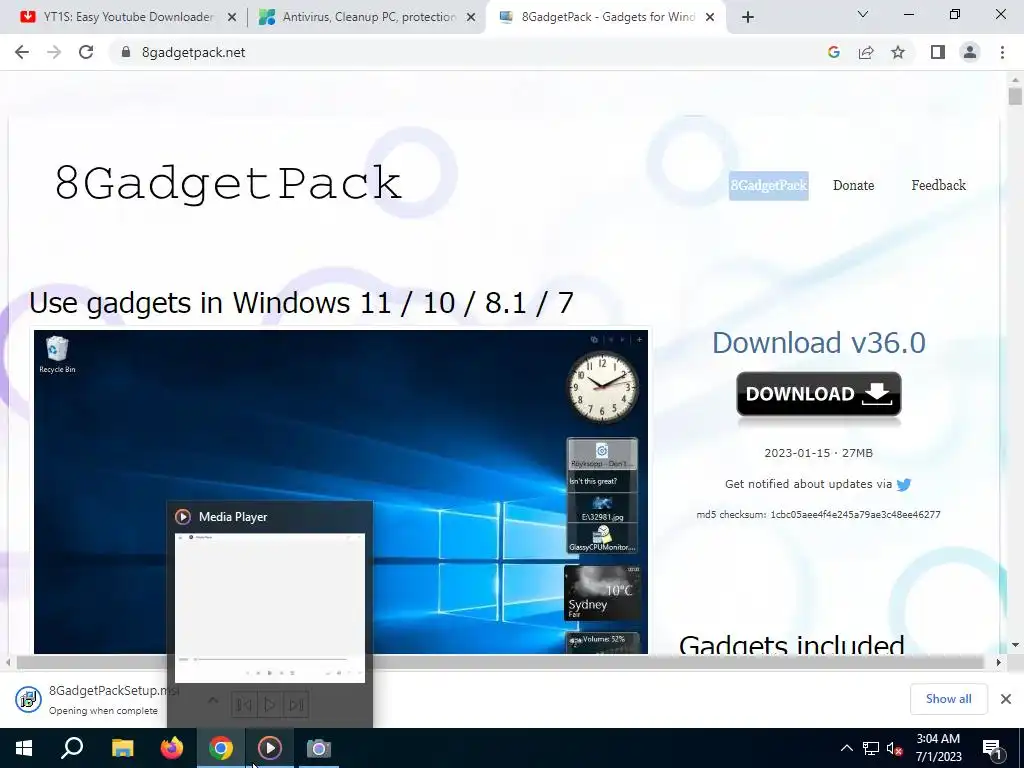
Task: Expand the tab search dropdown arrow
Action: pos(863,14)
